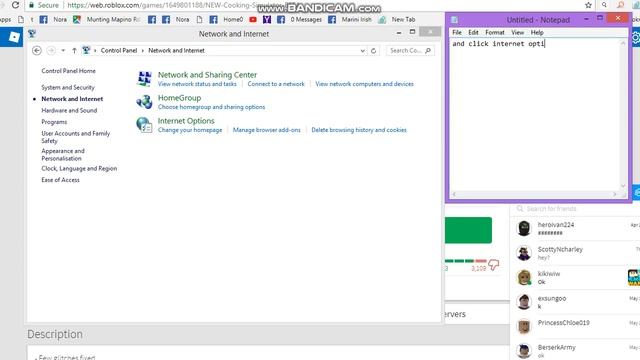Viewport: 640px width, 360px height.
Task: Click View network status and tasks
Action: [197, 84]
